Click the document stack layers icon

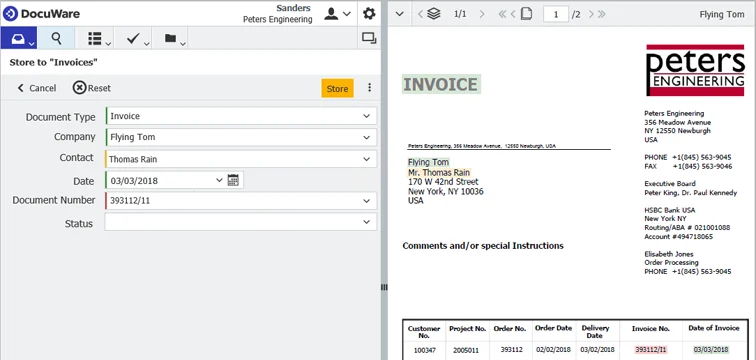point(434,14)
